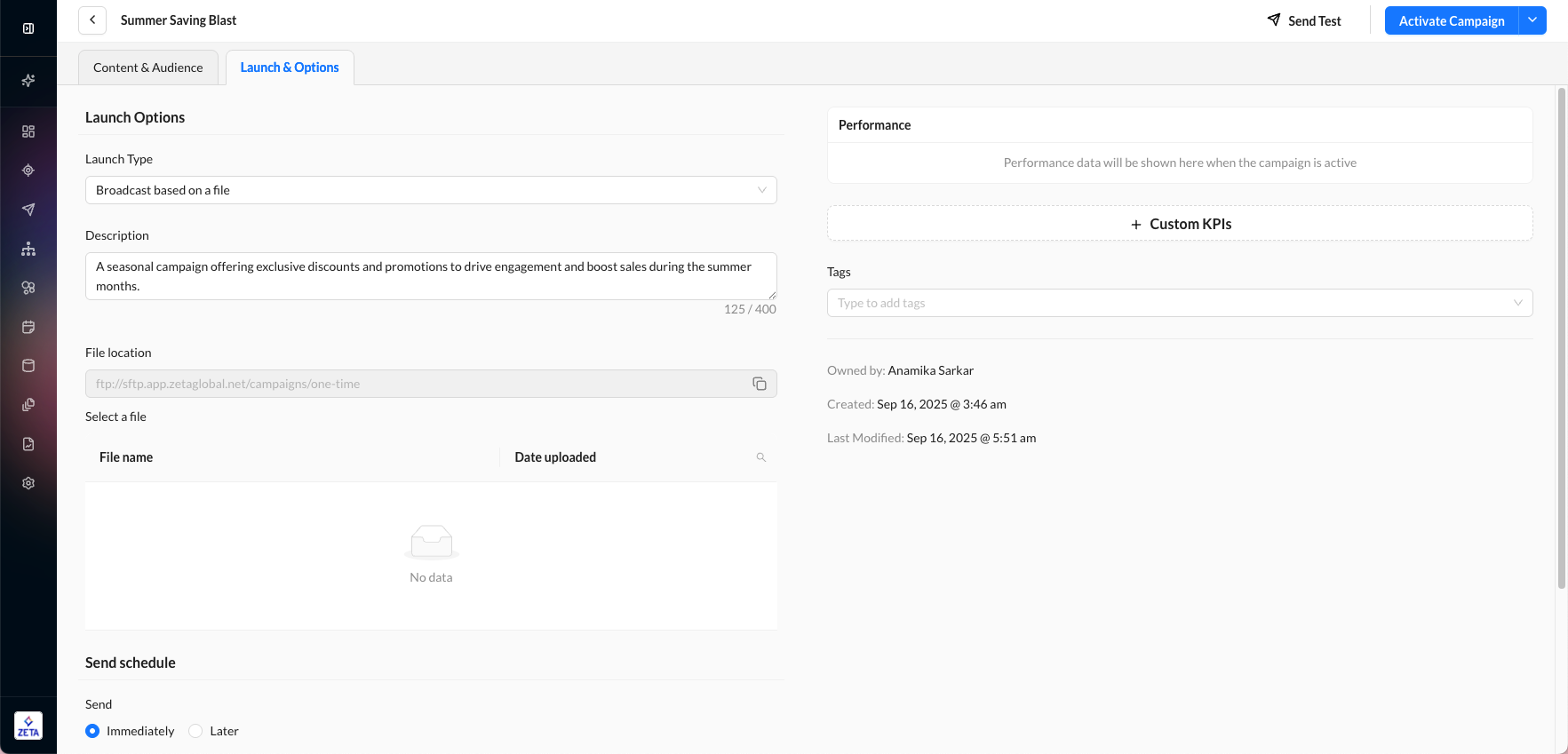Expand the Activate Campaign arrow menu

[x=1532, y=20]
